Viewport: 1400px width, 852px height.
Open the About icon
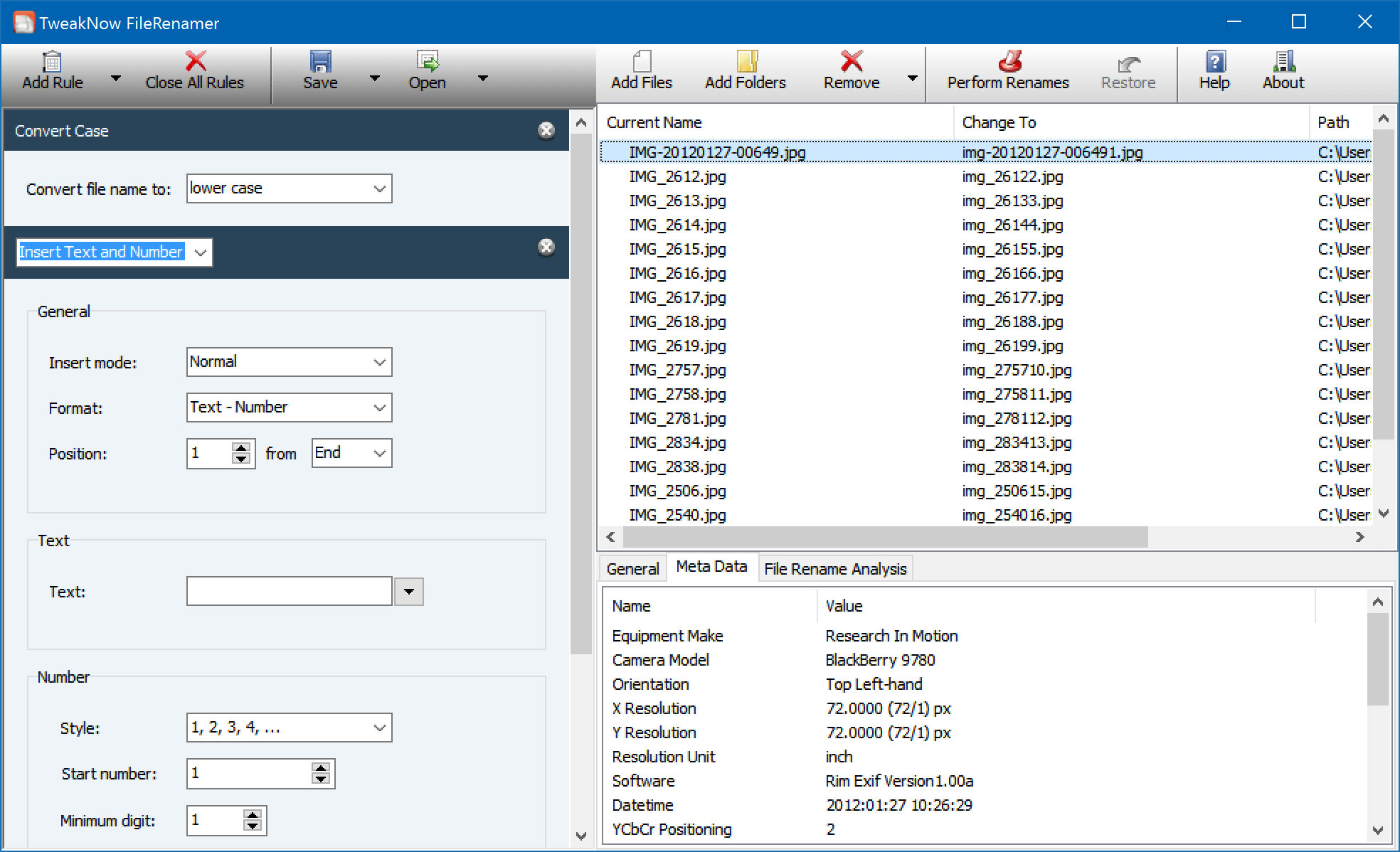pos(1284,61)
